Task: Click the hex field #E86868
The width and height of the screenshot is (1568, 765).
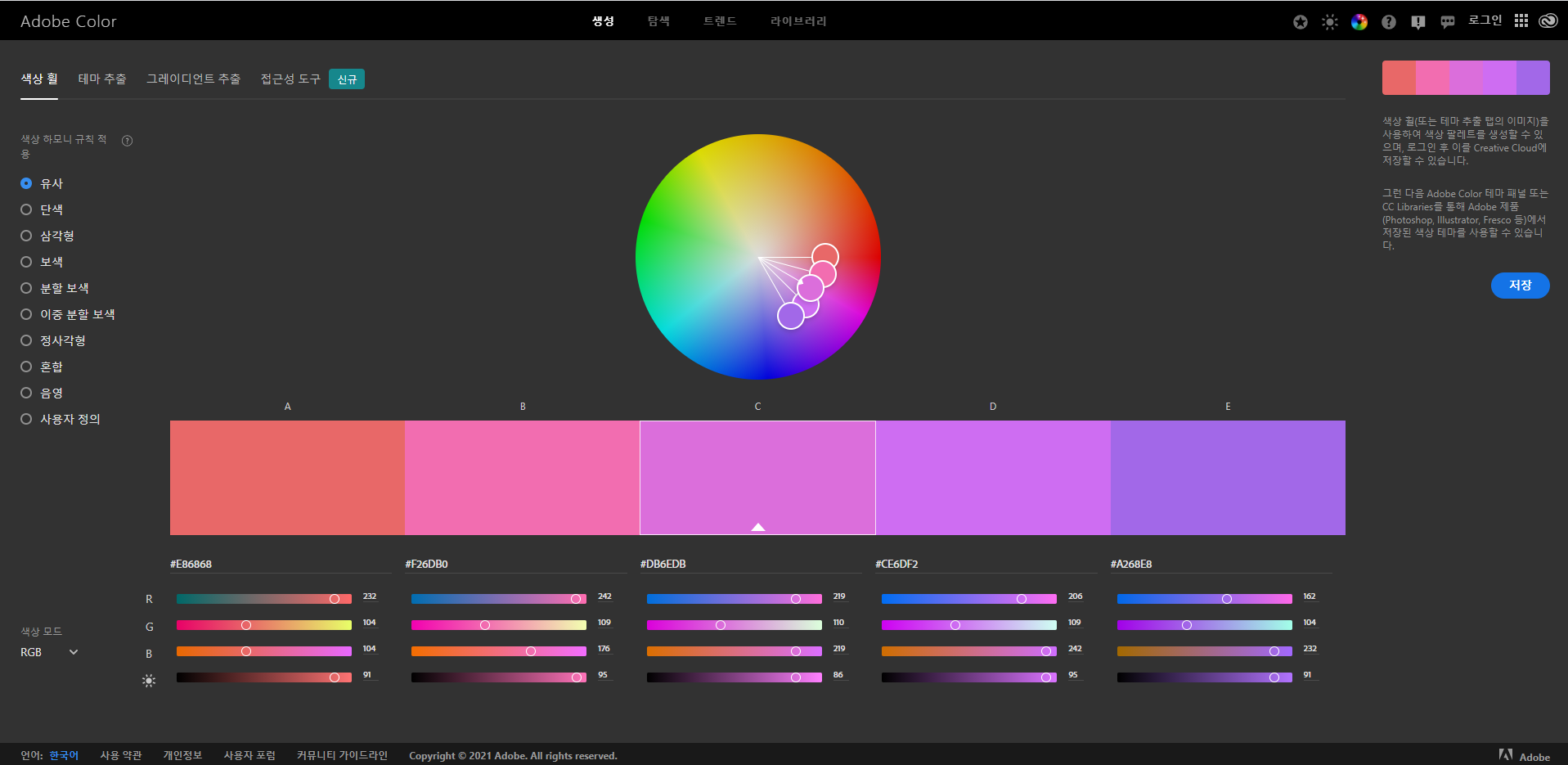Action: tap(281, 564)
